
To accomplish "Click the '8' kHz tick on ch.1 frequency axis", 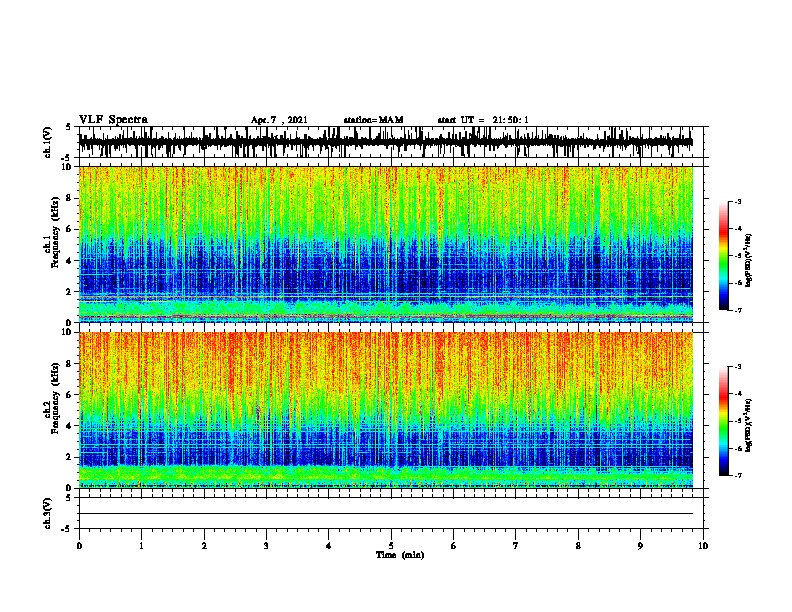I will 70,198.
